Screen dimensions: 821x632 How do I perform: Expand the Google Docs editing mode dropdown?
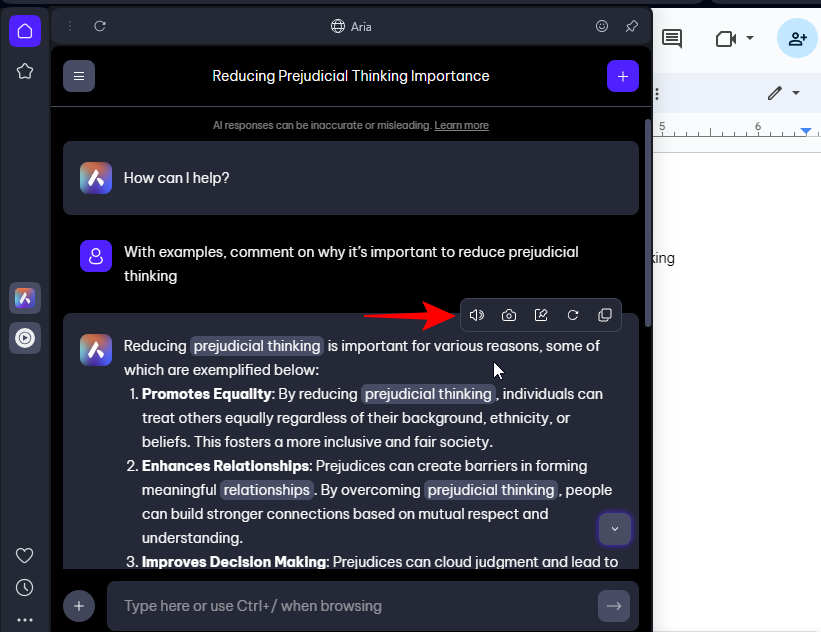coord(796,93)
